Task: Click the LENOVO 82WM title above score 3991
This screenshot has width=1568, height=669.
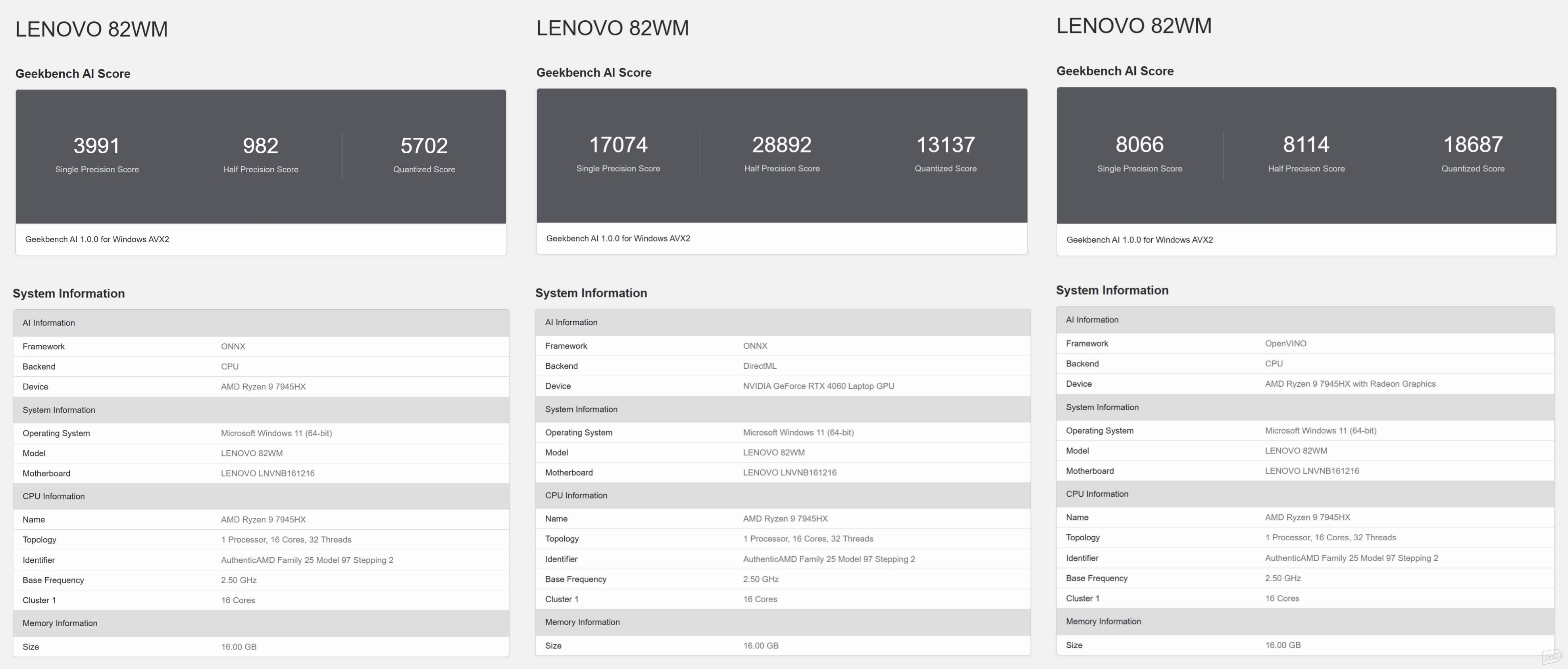Action: pos(91,29)
